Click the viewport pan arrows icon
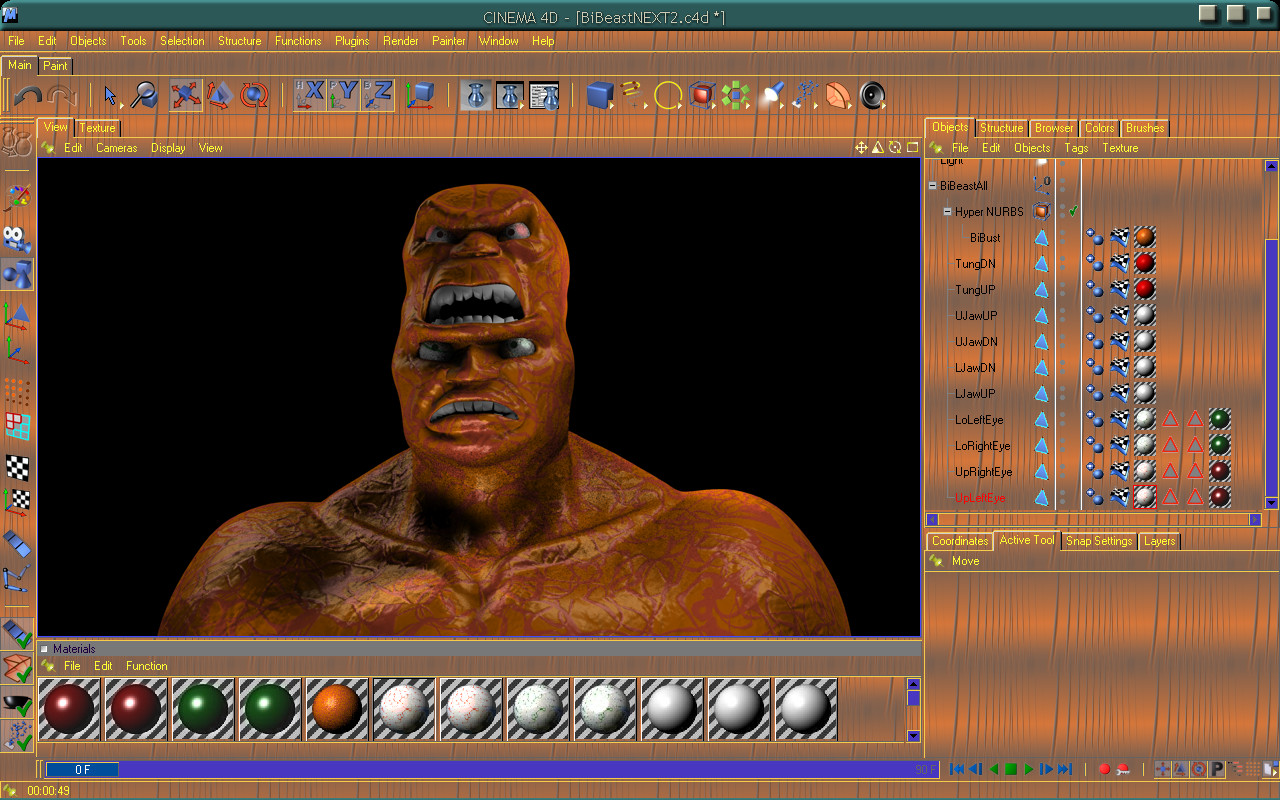This screenshot has height=800, width=1280. tap(861, 148)
